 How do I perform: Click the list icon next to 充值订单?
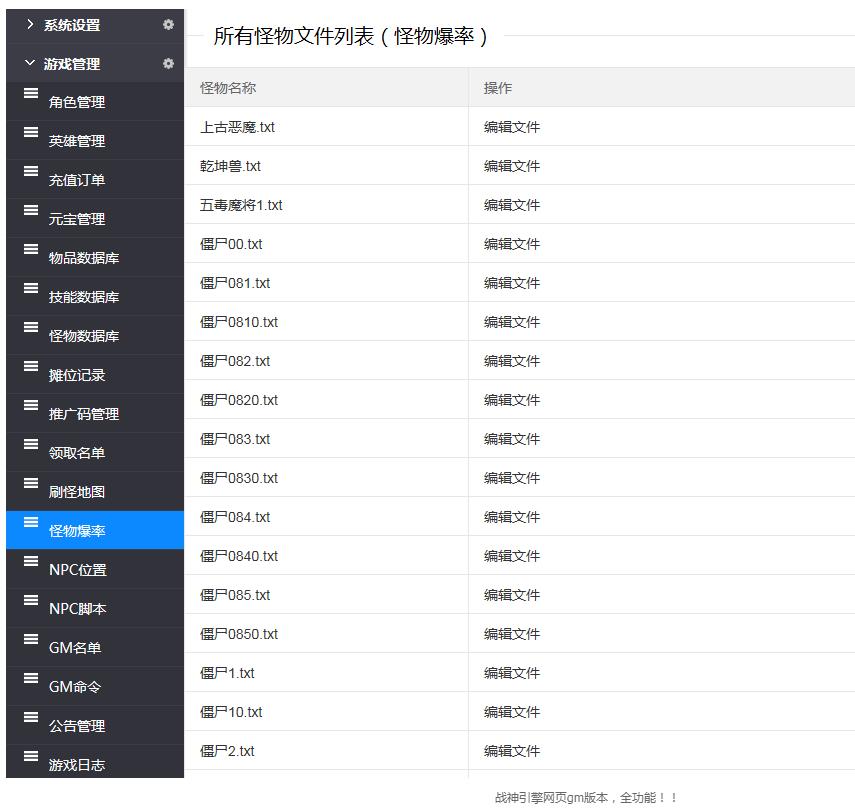tap(31, 172)
